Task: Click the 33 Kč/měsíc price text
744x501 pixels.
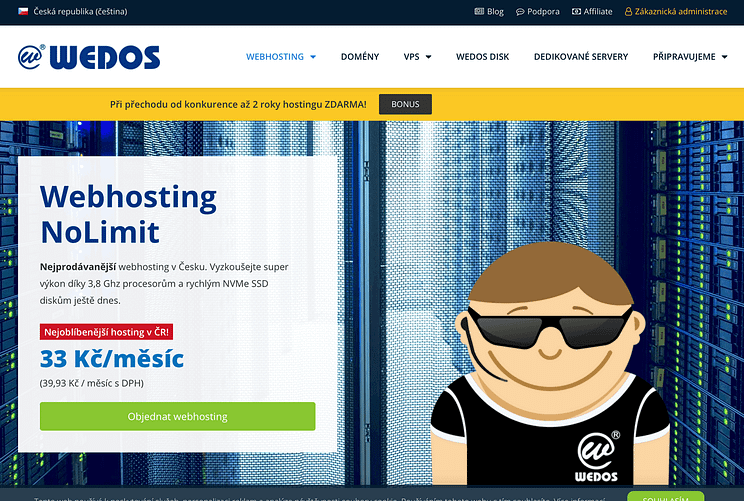Action: 112,358
